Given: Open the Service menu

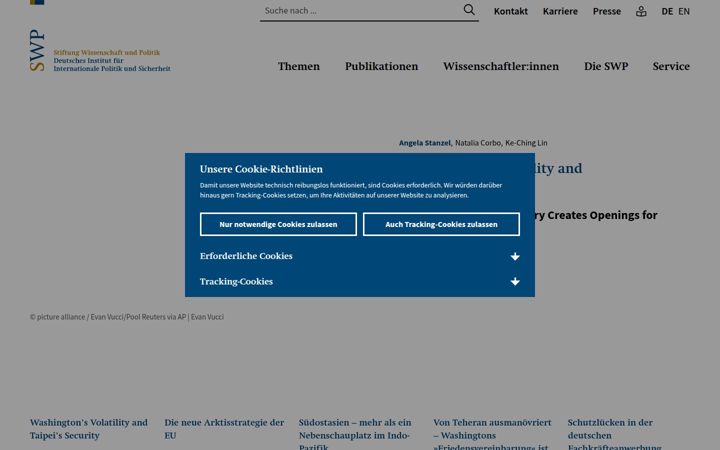Looking at the screenshot, I should [671, 66].
